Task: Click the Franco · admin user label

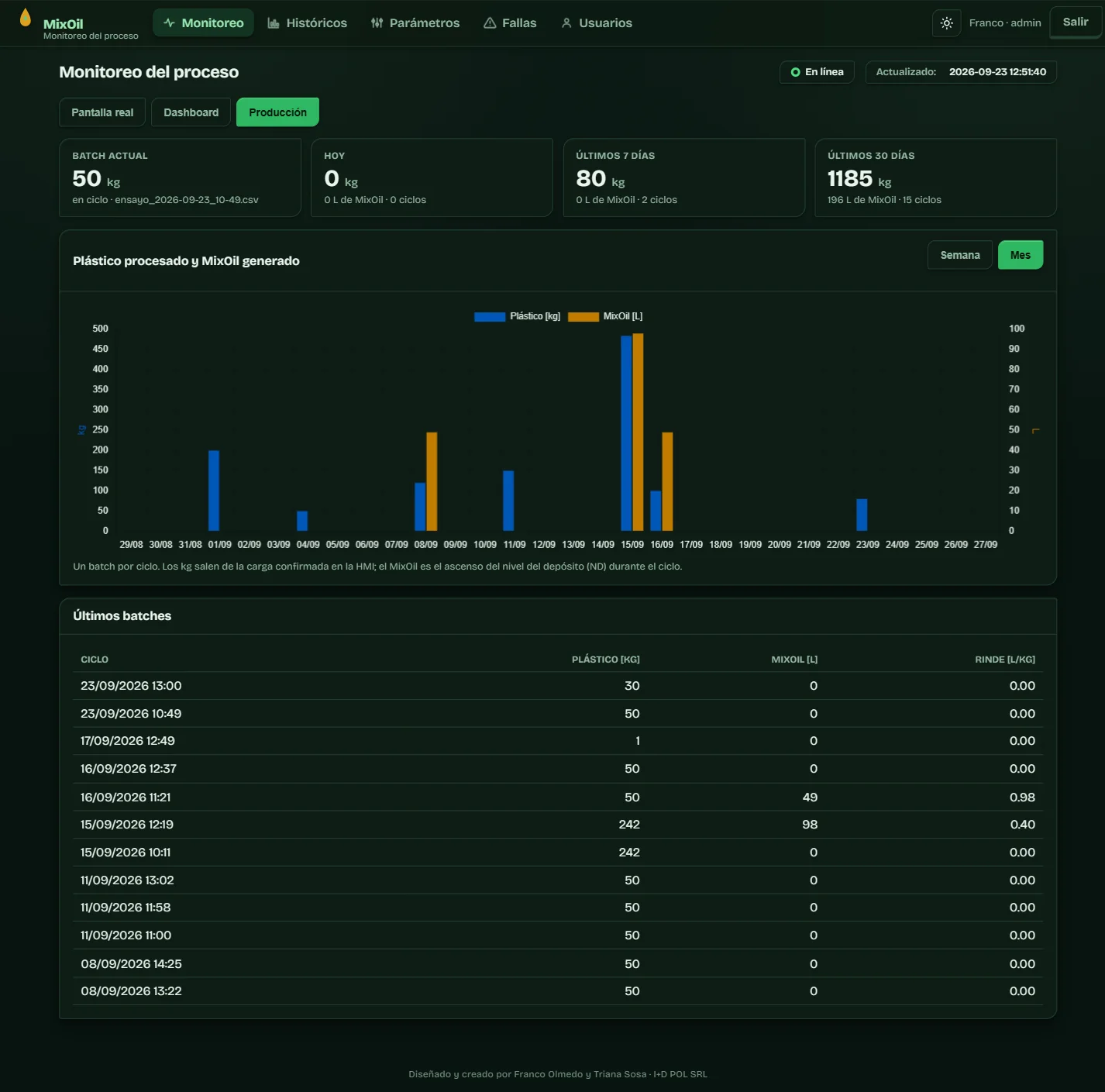Action: tap(1005, 23)
